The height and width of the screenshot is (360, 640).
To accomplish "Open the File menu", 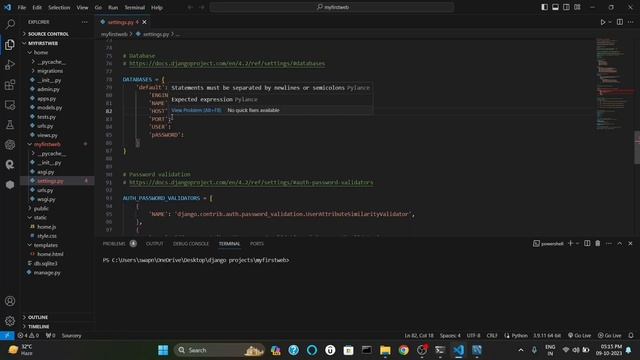I will 22,7.
